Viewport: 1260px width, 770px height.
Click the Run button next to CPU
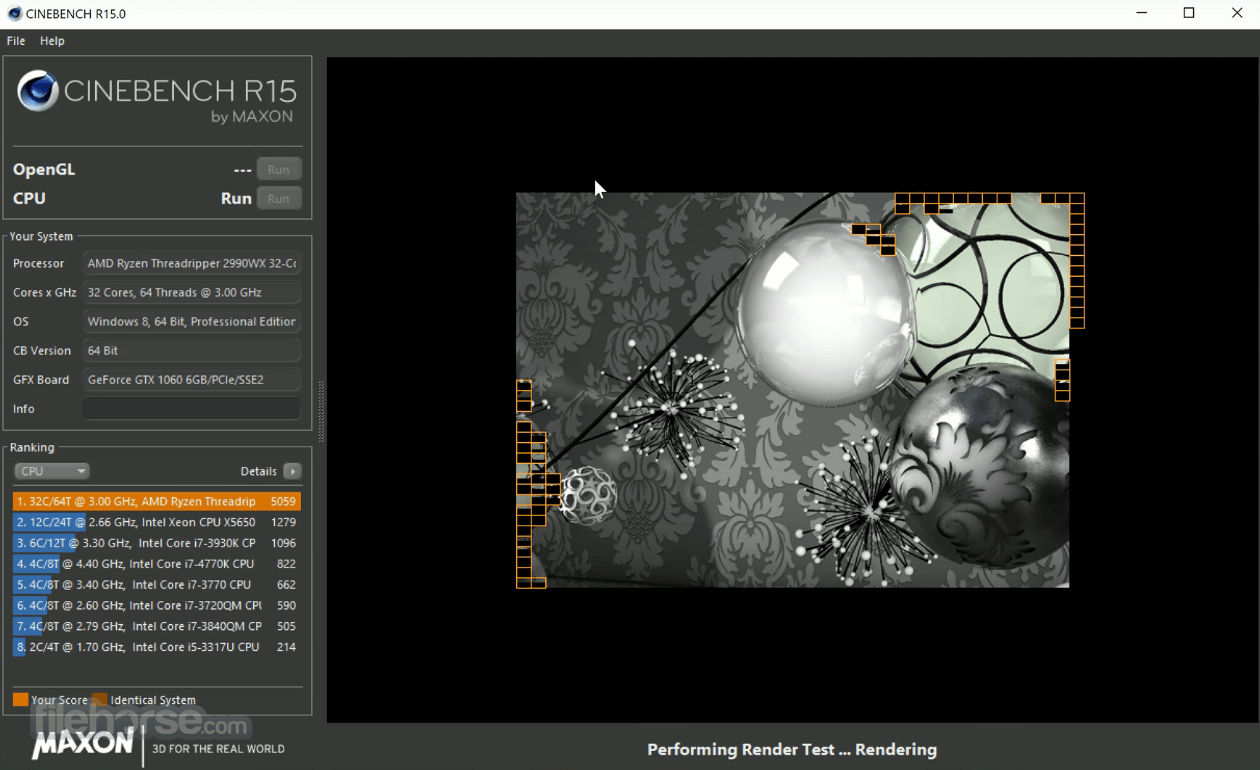click(x=279, y=198)
